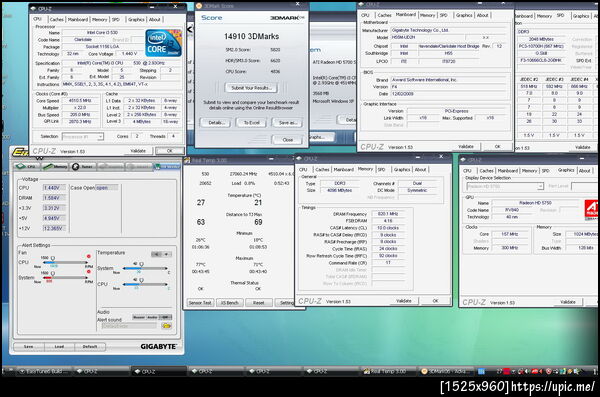The image size is (600, 397).
Task: Close the 3DMark Score dialog with the Close button
Action: [287, 140]
